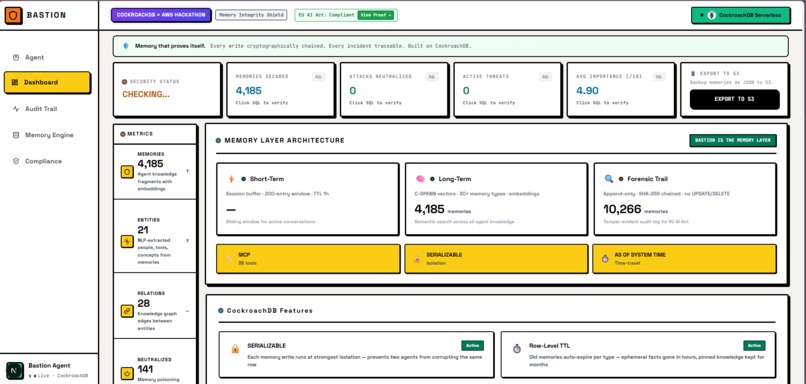Viewport: 806px width, 384px height.
Task: Click the Bastion Agent name label
Action: [49, 366]
